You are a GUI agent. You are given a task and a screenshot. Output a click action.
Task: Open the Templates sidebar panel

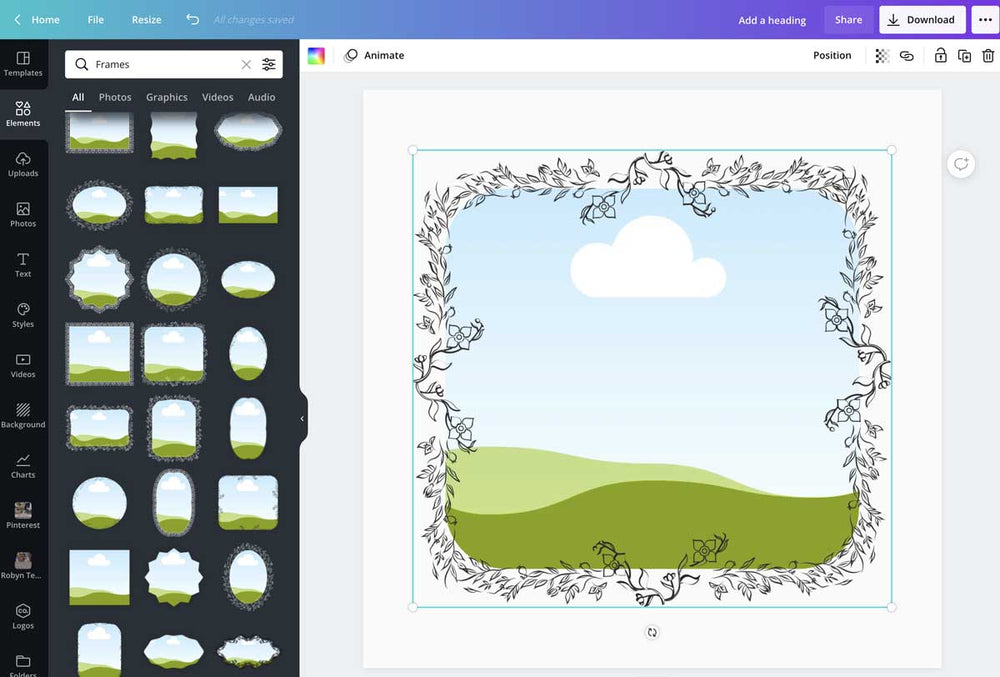23,64
